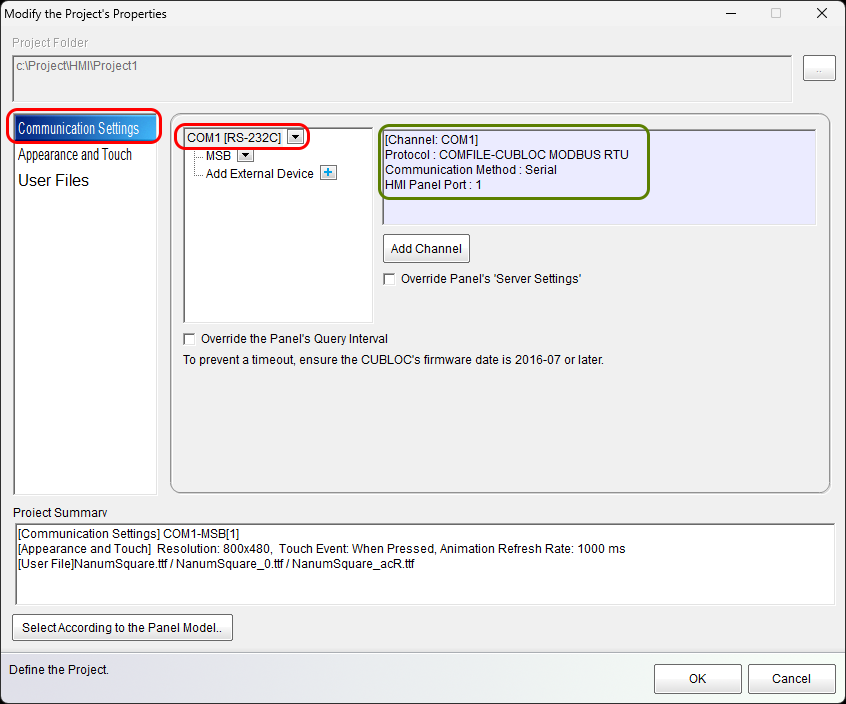Click Select According to the Panel Model button
Viewport: 846px width, 704px height.
point(122,628)
